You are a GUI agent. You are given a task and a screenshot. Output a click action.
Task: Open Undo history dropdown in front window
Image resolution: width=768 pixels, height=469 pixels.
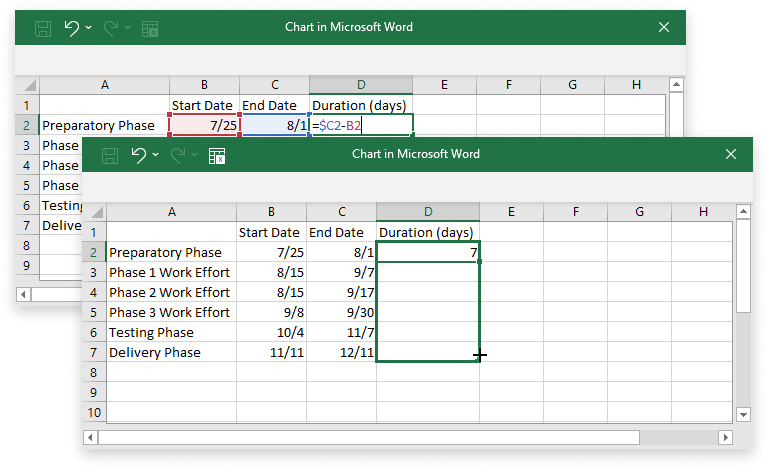point(155,155)
